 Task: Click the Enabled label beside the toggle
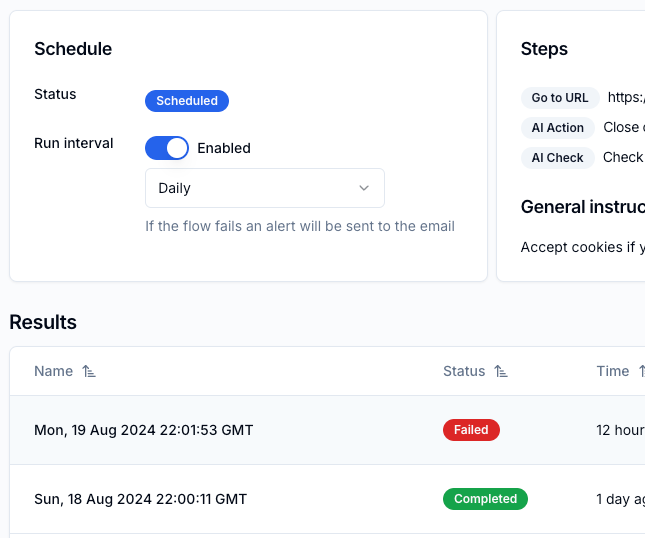pyautogui.click(x=224, y=148)
